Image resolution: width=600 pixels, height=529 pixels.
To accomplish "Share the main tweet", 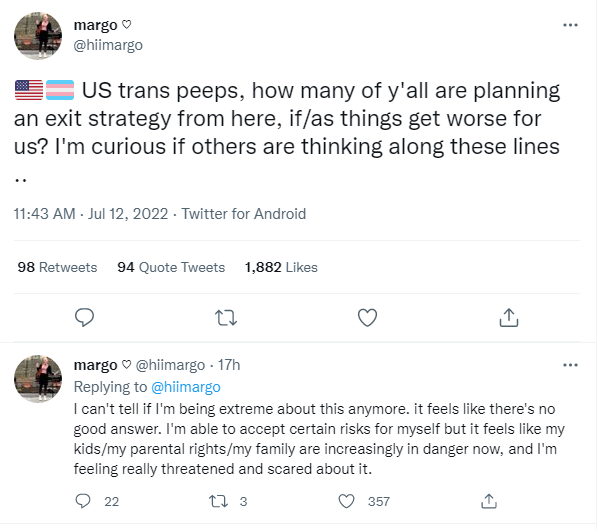I will [x=508, y=318].
